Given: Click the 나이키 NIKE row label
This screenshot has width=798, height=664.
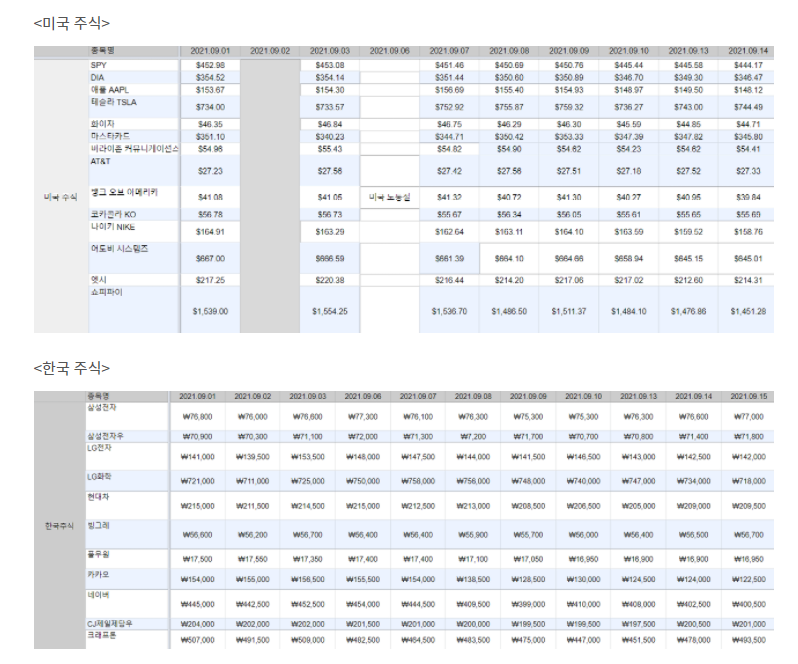Looking at the screenshot, I should coord(112,226).
